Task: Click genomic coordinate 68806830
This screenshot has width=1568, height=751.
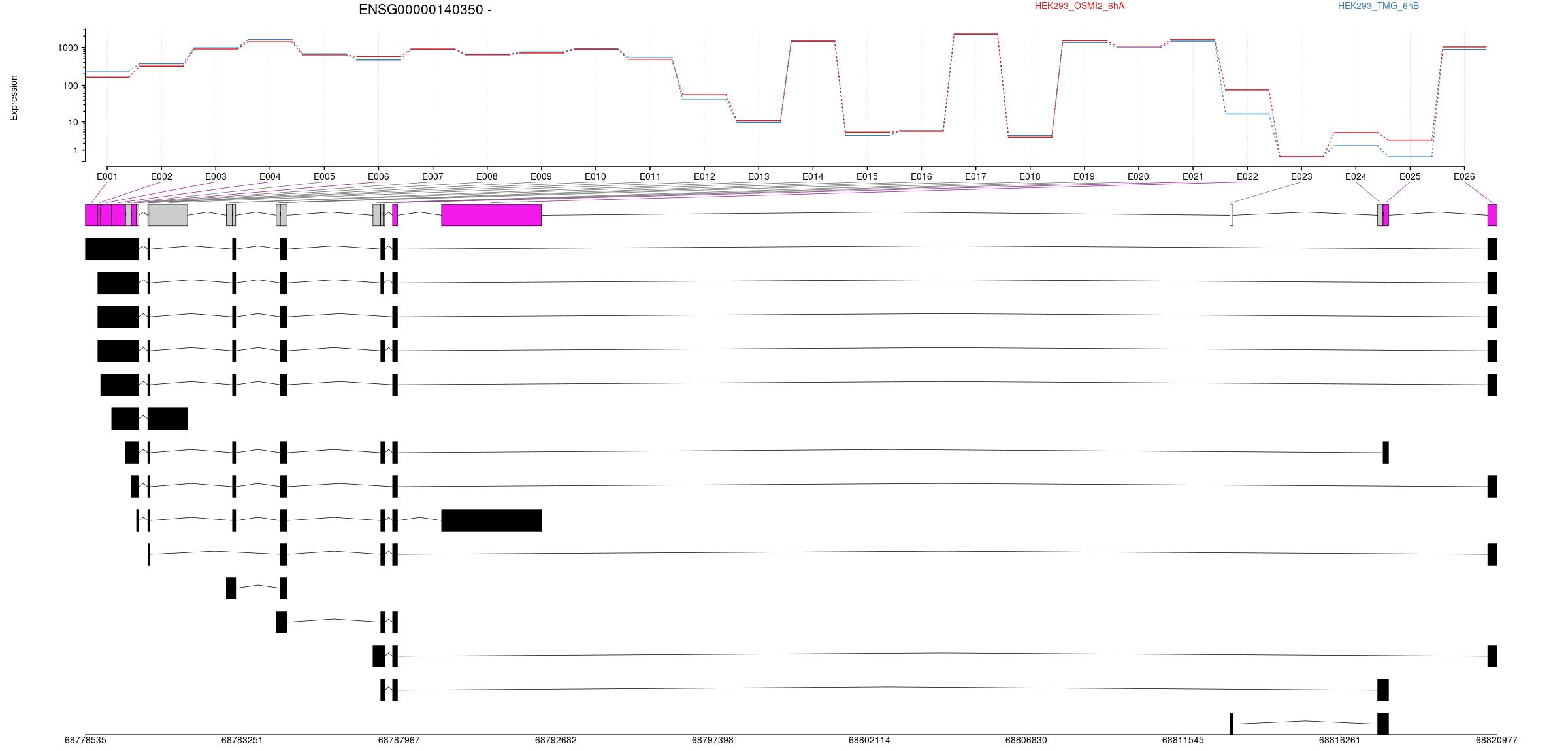Action: (x=1026, y=740)
